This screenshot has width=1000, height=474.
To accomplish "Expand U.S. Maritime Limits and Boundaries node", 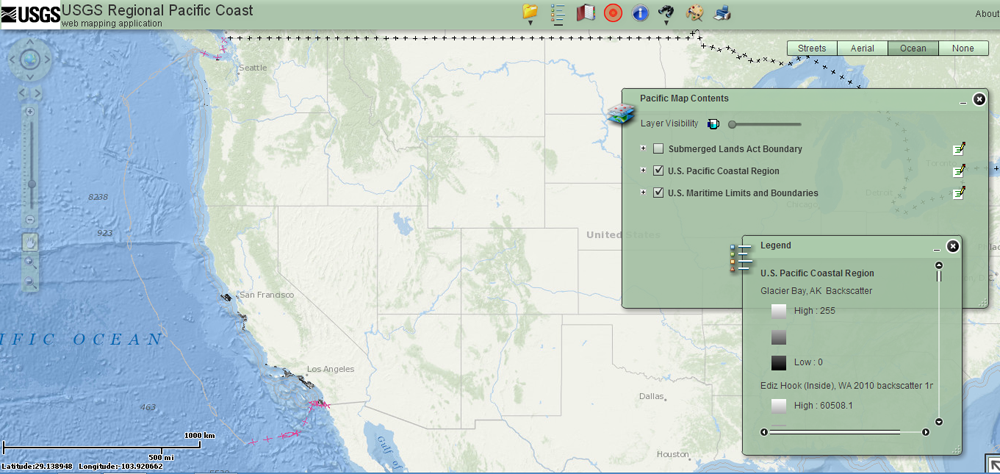I will pos(643,193).
